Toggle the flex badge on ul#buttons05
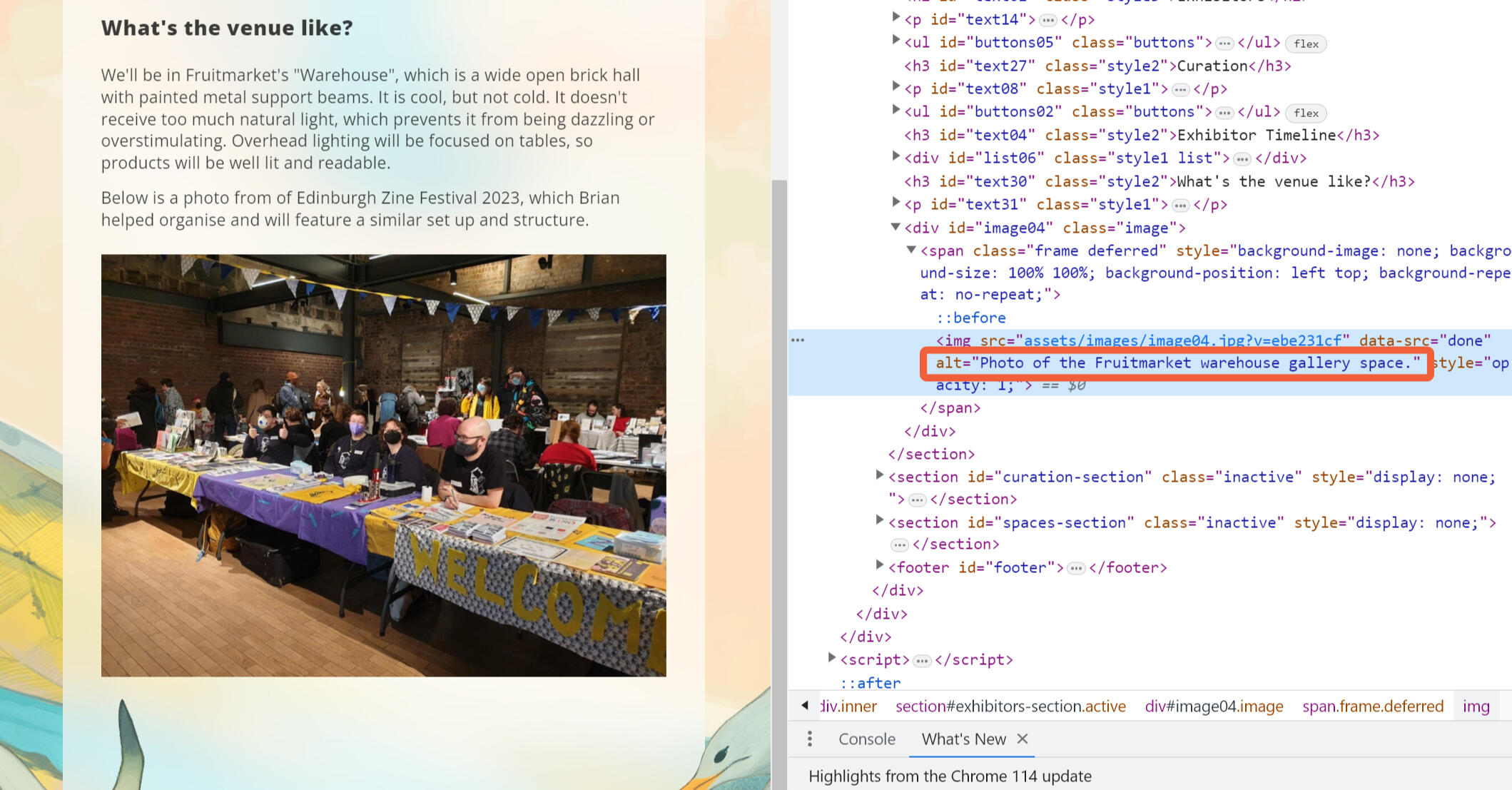 coord(1306,44)
